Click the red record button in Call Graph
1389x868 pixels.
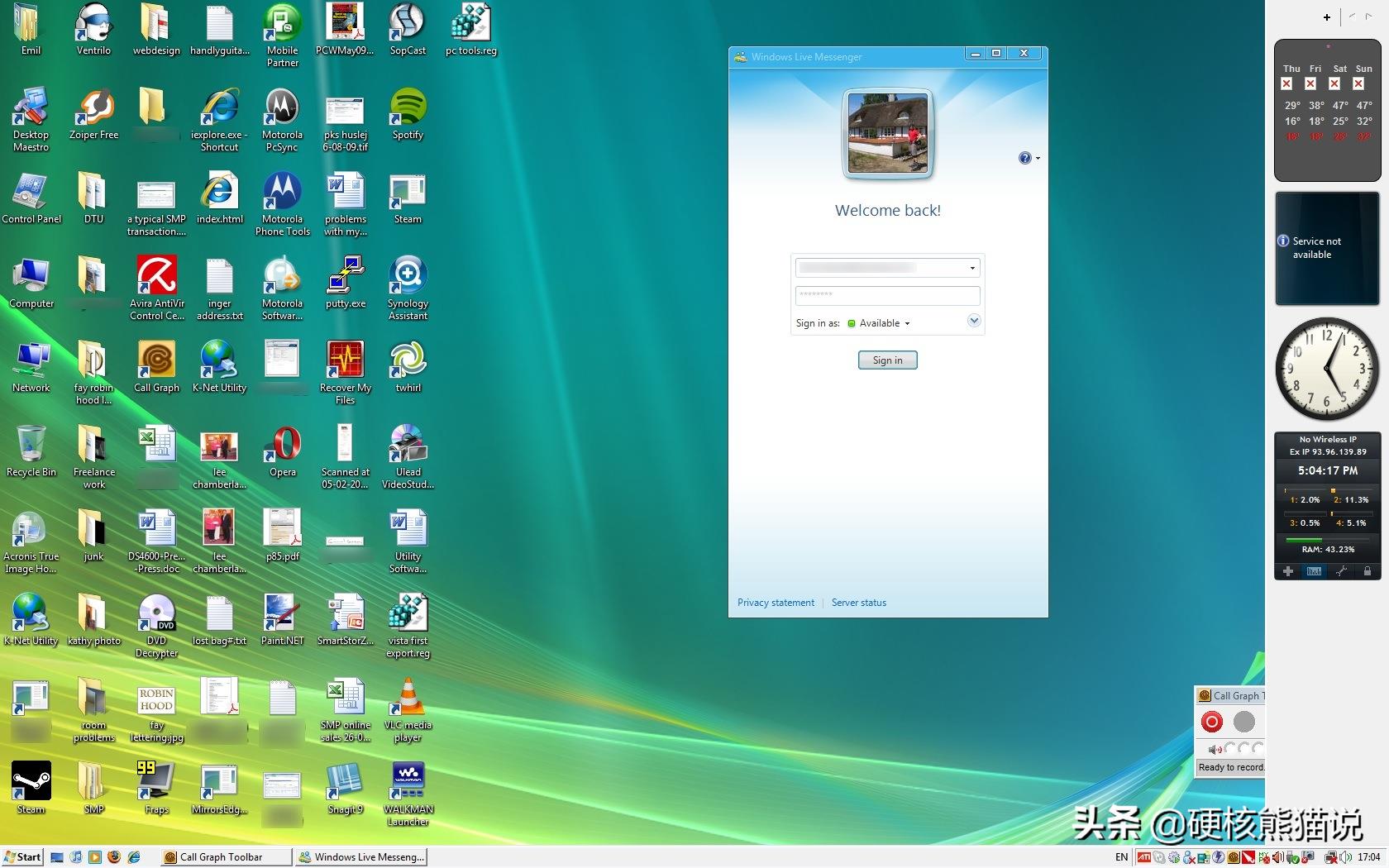point(1211,722)
